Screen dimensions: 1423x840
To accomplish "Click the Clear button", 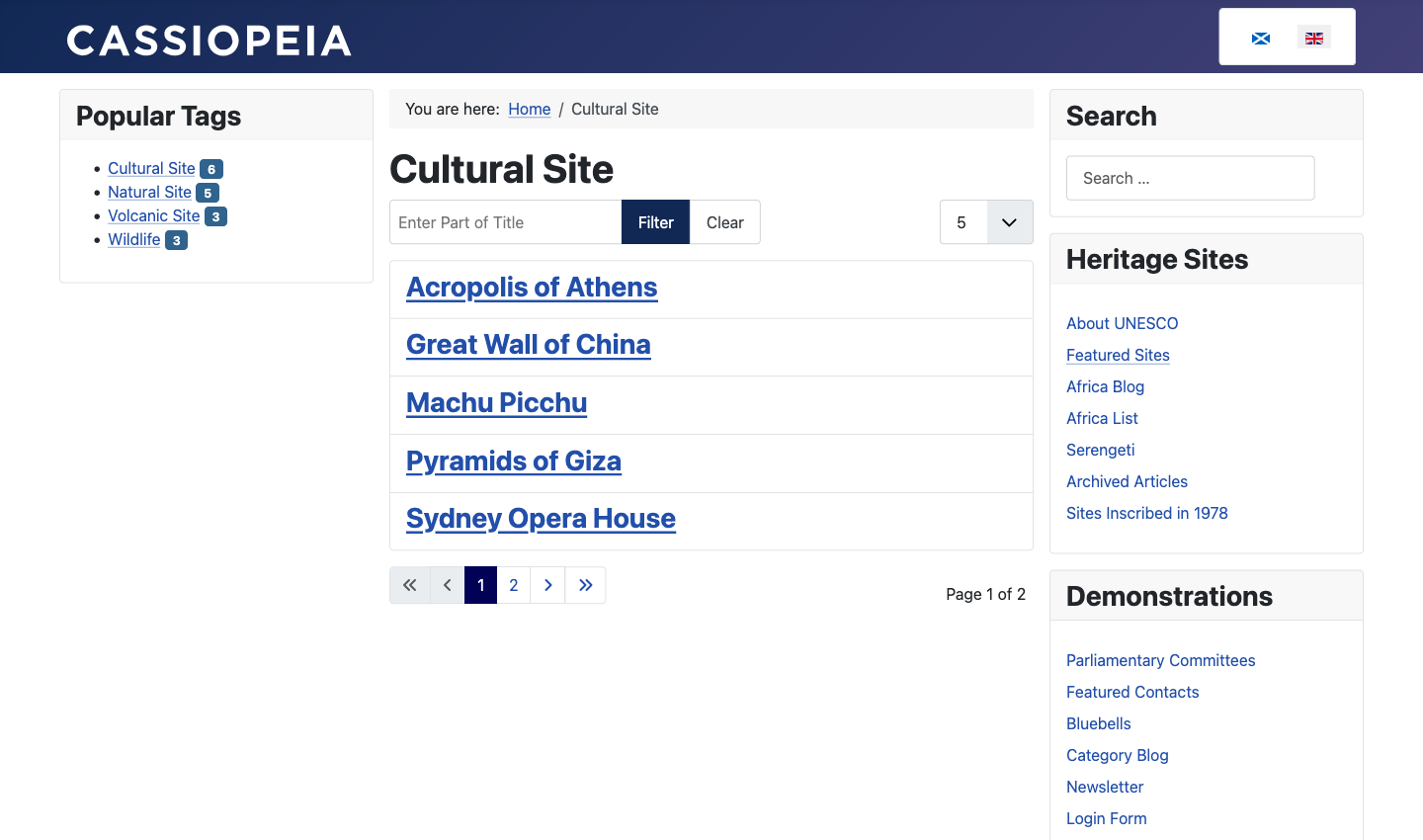I will 725,222.
